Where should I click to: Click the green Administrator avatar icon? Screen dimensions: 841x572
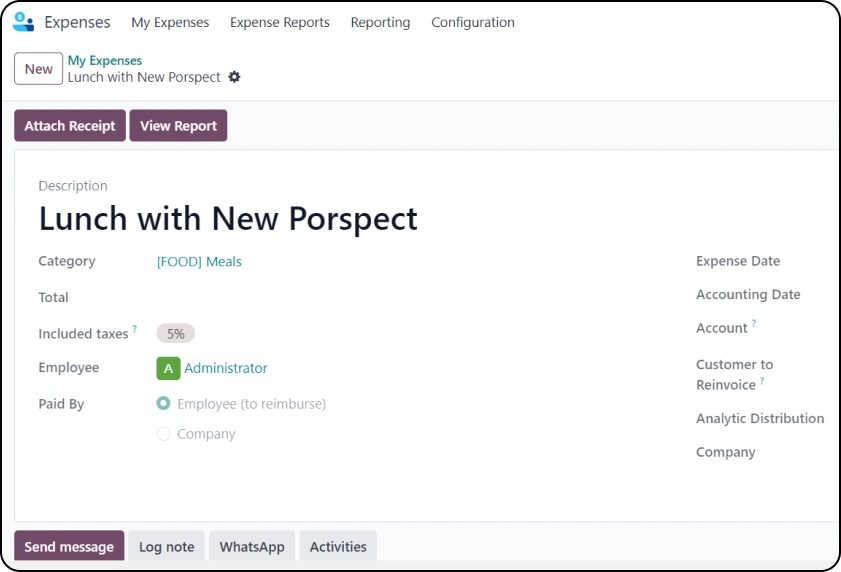(168, 368)
